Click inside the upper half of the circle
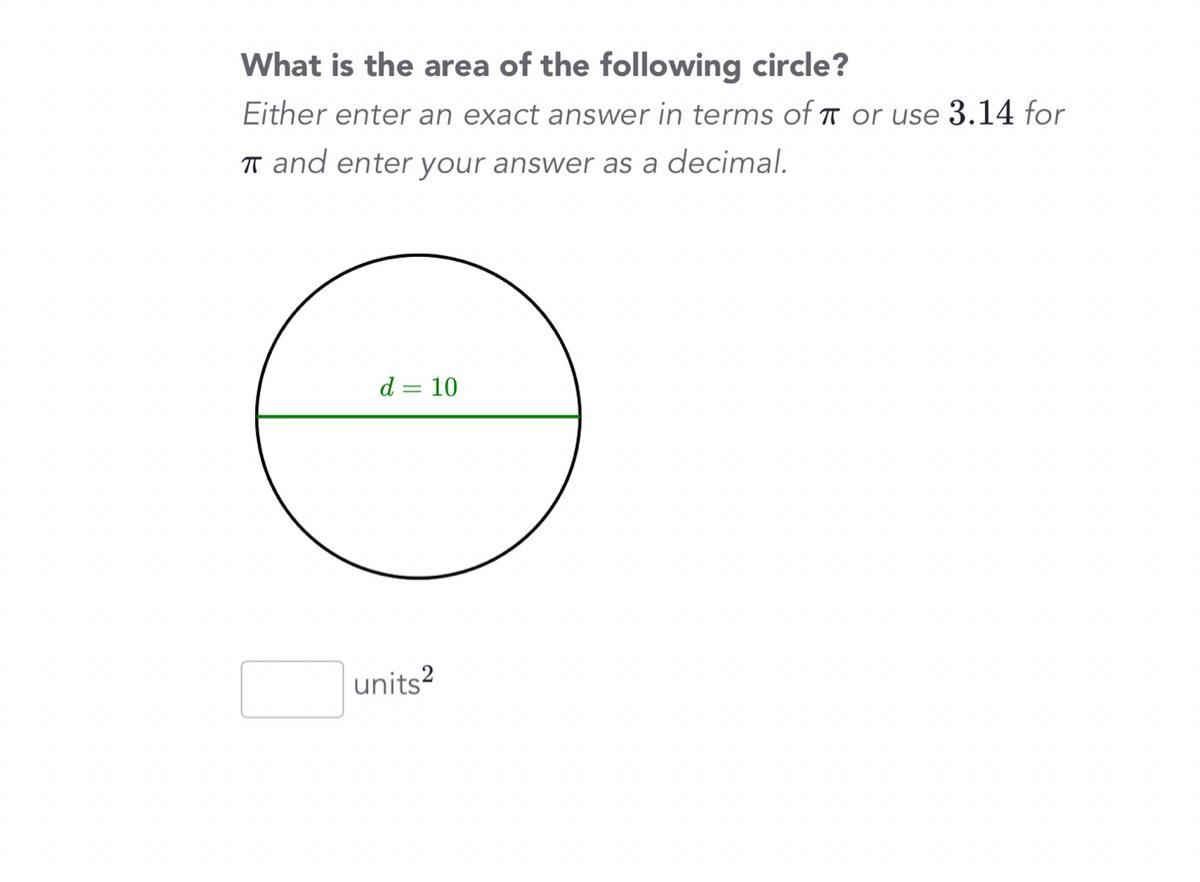This screenshot has height=882, width=1200. [x=418, y=320]
